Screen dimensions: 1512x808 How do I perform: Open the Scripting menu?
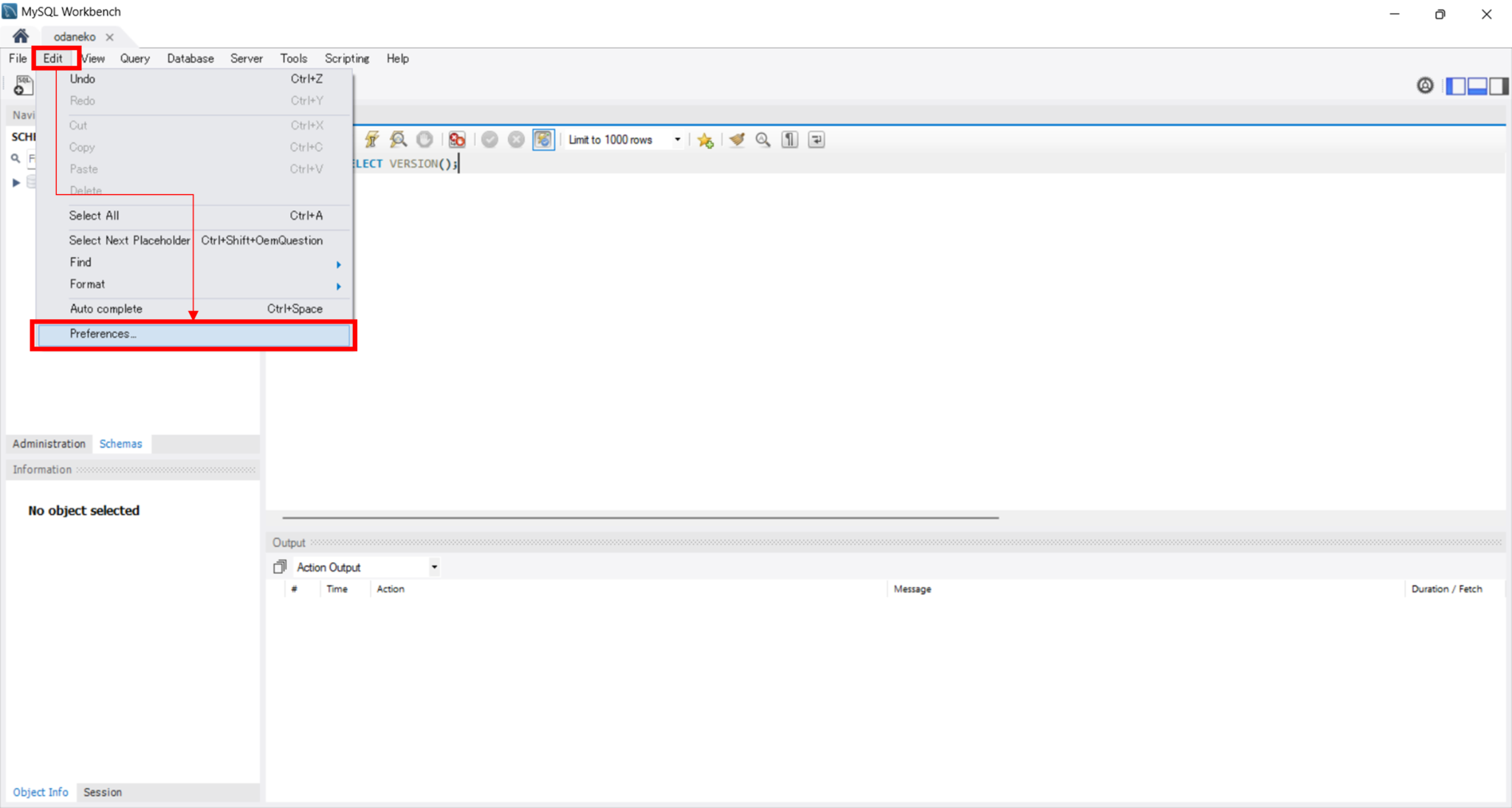tap(346, 58)
